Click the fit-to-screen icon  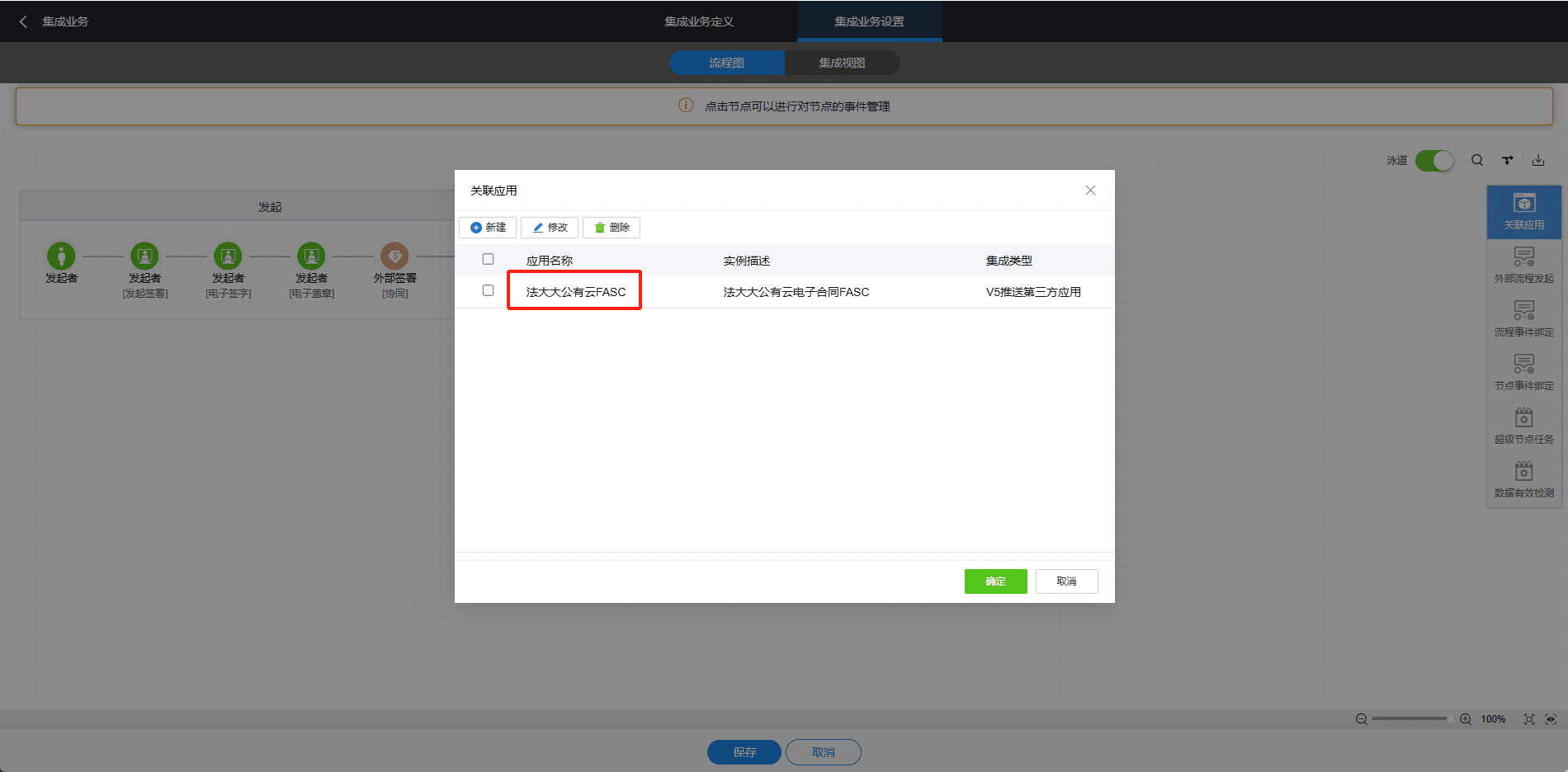pos(1529,719)
